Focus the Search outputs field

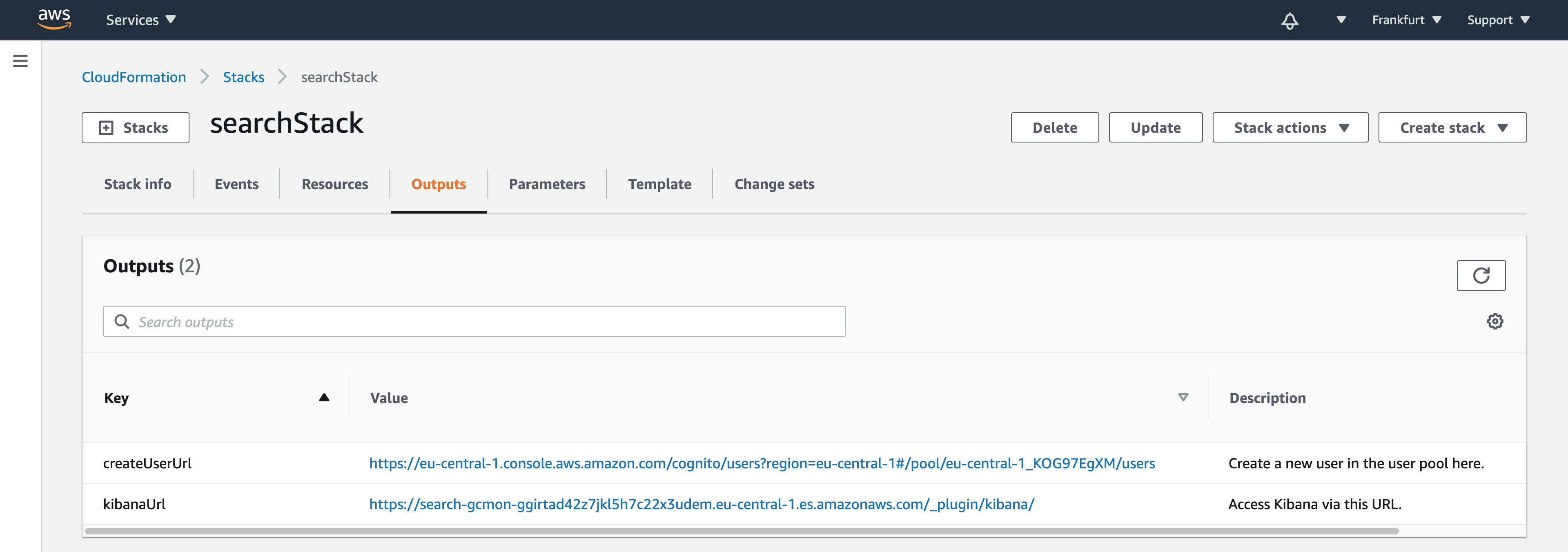coord(475,322)
